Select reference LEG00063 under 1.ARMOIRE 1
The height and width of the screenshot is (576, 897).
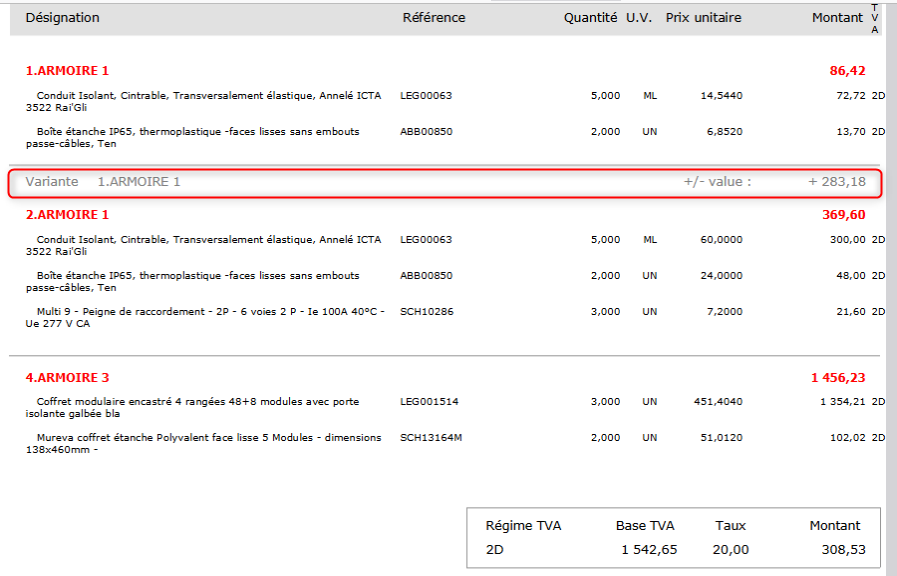(426, 96)
